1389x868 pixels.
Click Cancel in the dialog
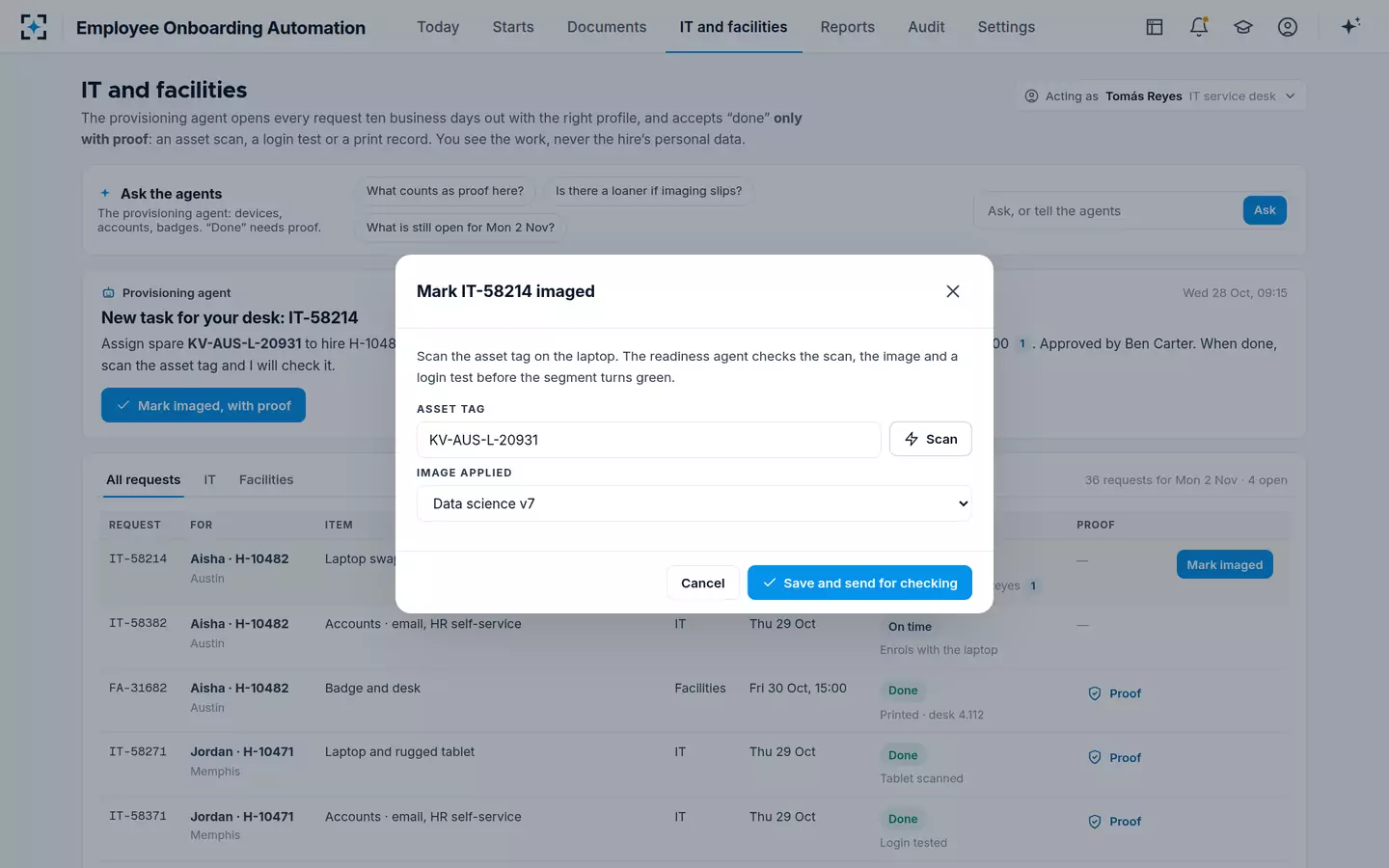tap(702, 583)
